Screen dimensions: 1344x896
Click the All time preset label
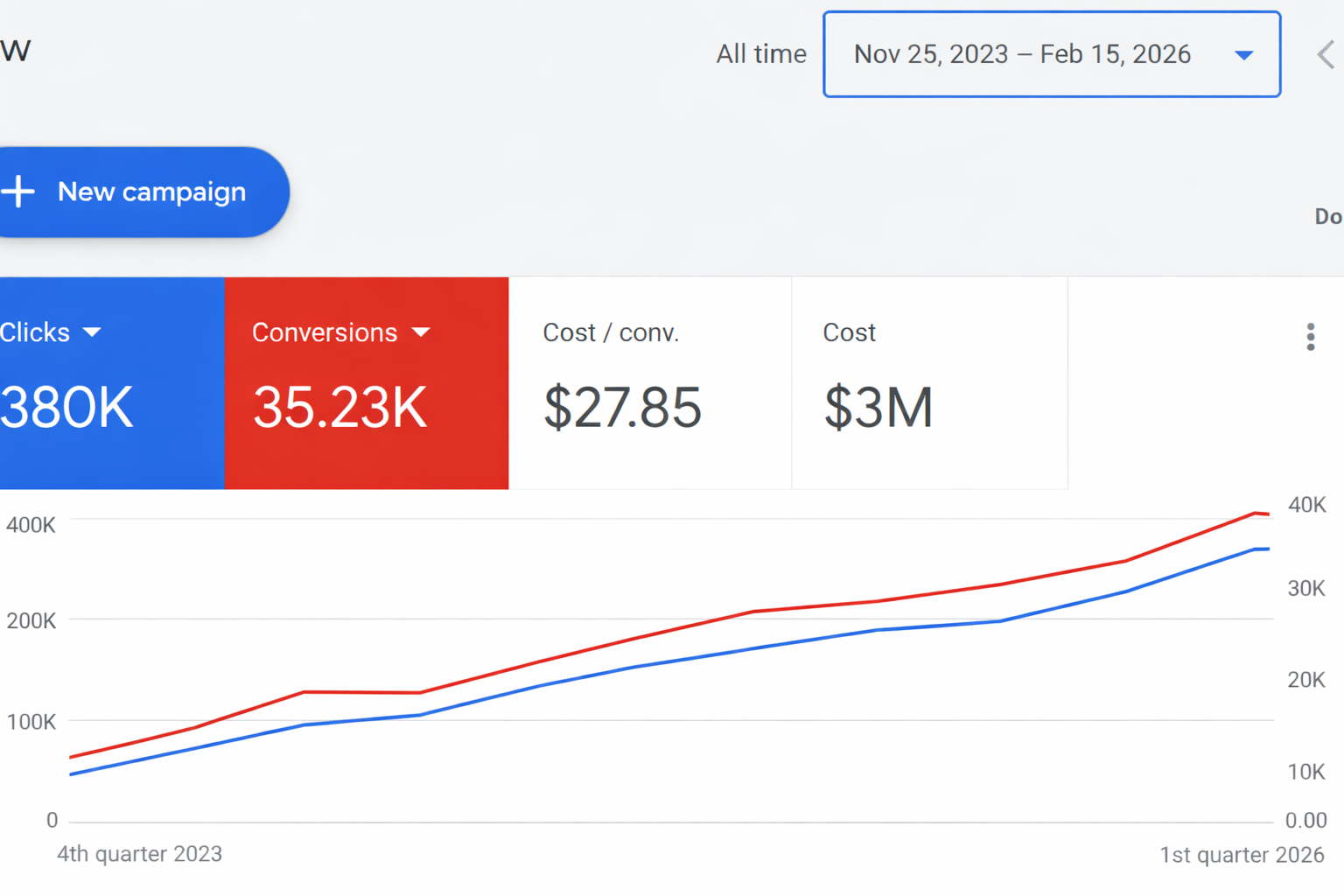(x=760, y=54)
